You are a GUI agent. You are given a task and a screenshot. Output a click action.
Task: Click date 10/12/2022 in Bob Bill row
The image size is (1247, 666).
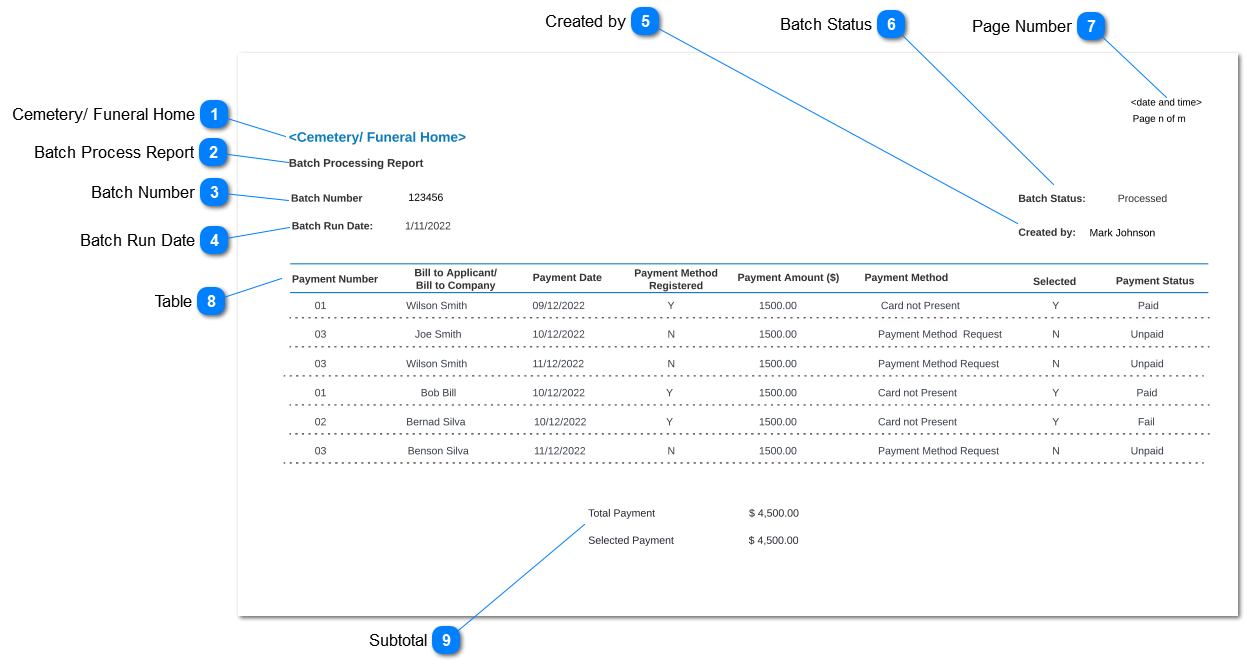(x=559, y=393)
